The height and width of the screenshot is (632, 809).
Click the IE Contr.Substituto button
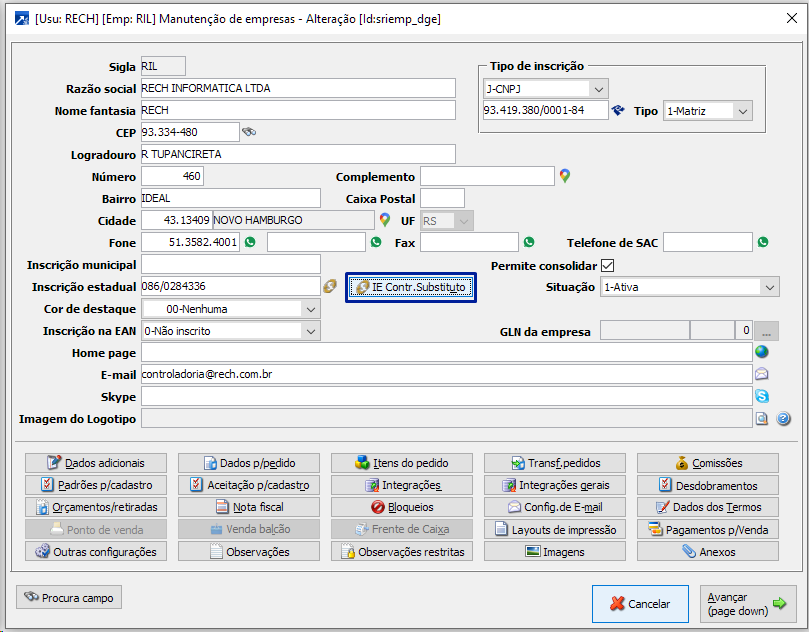[411, 287]
